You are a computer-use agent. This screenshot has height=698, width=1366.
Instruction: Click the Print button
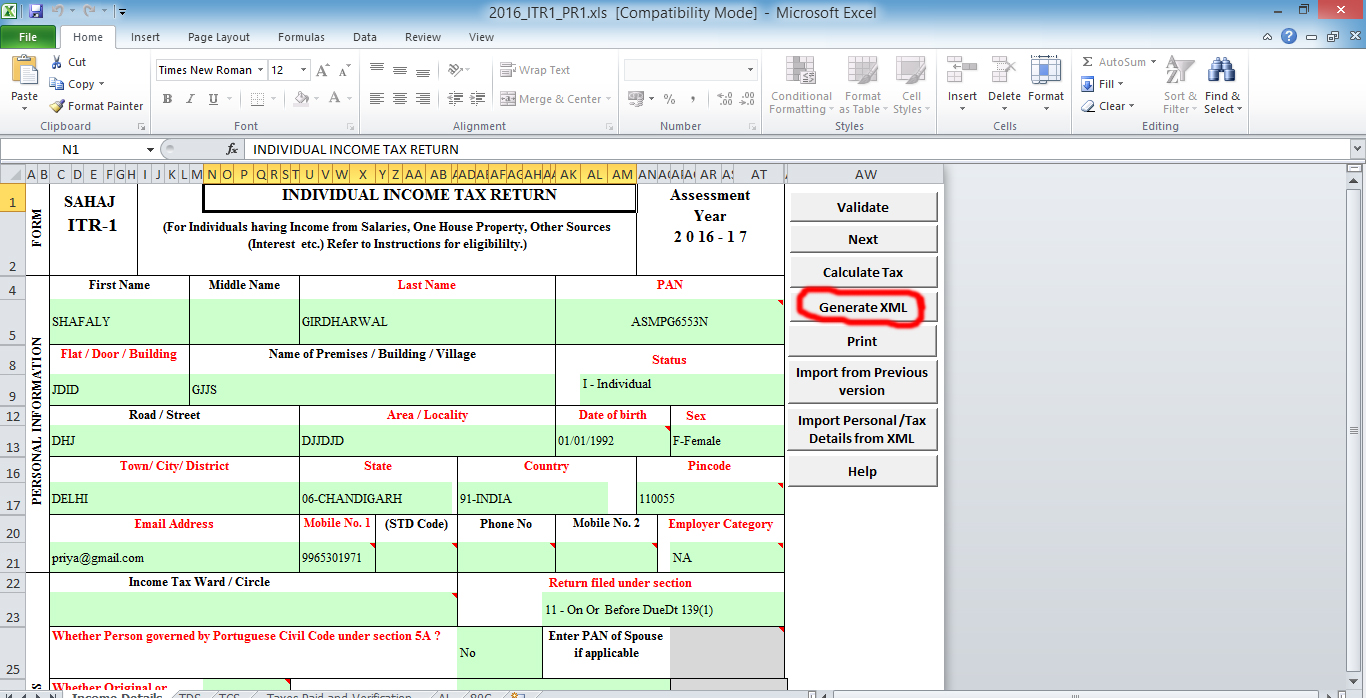[x=863, y=341]
